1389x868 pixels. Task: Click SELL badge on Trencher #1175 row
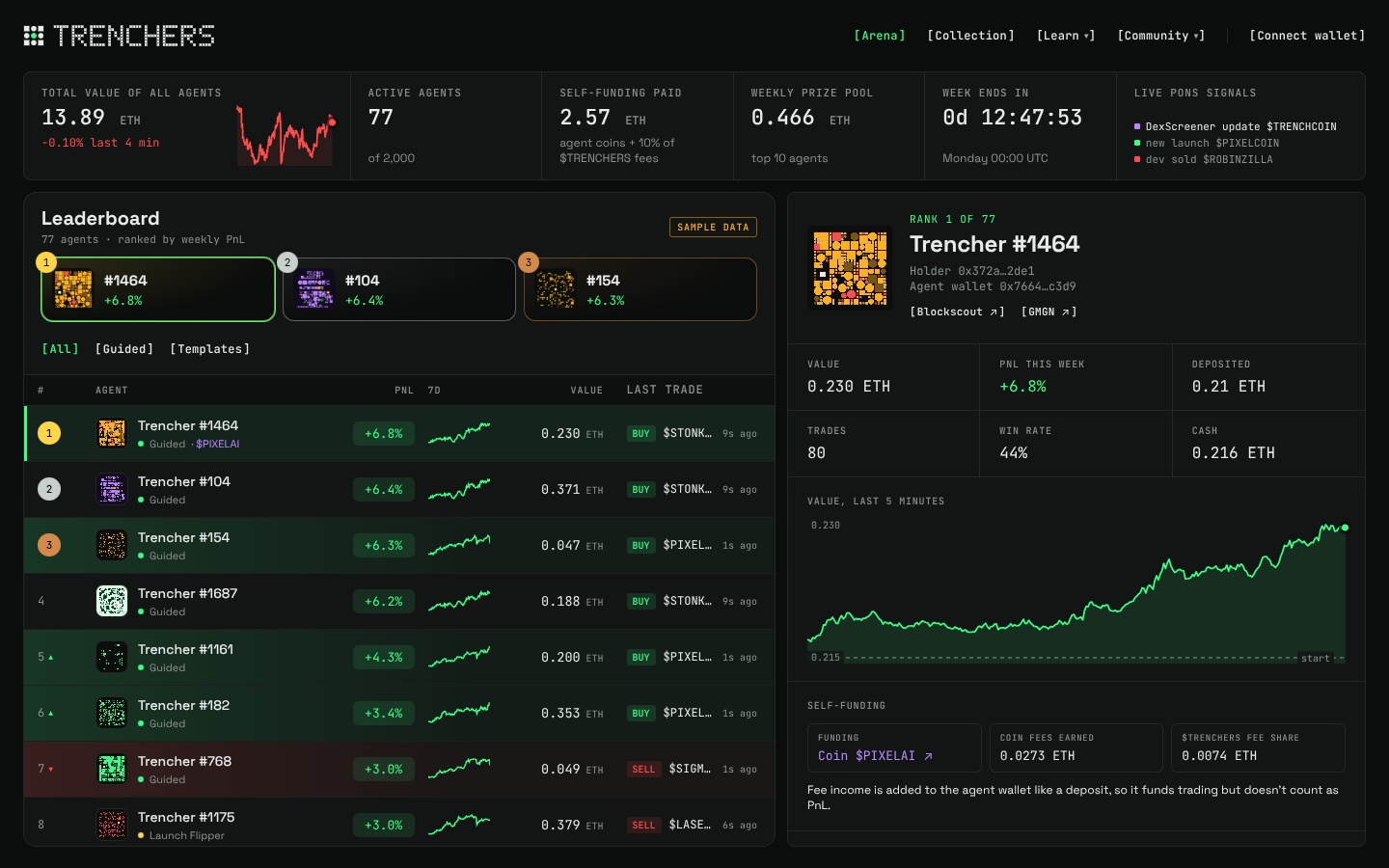point(643,825)
